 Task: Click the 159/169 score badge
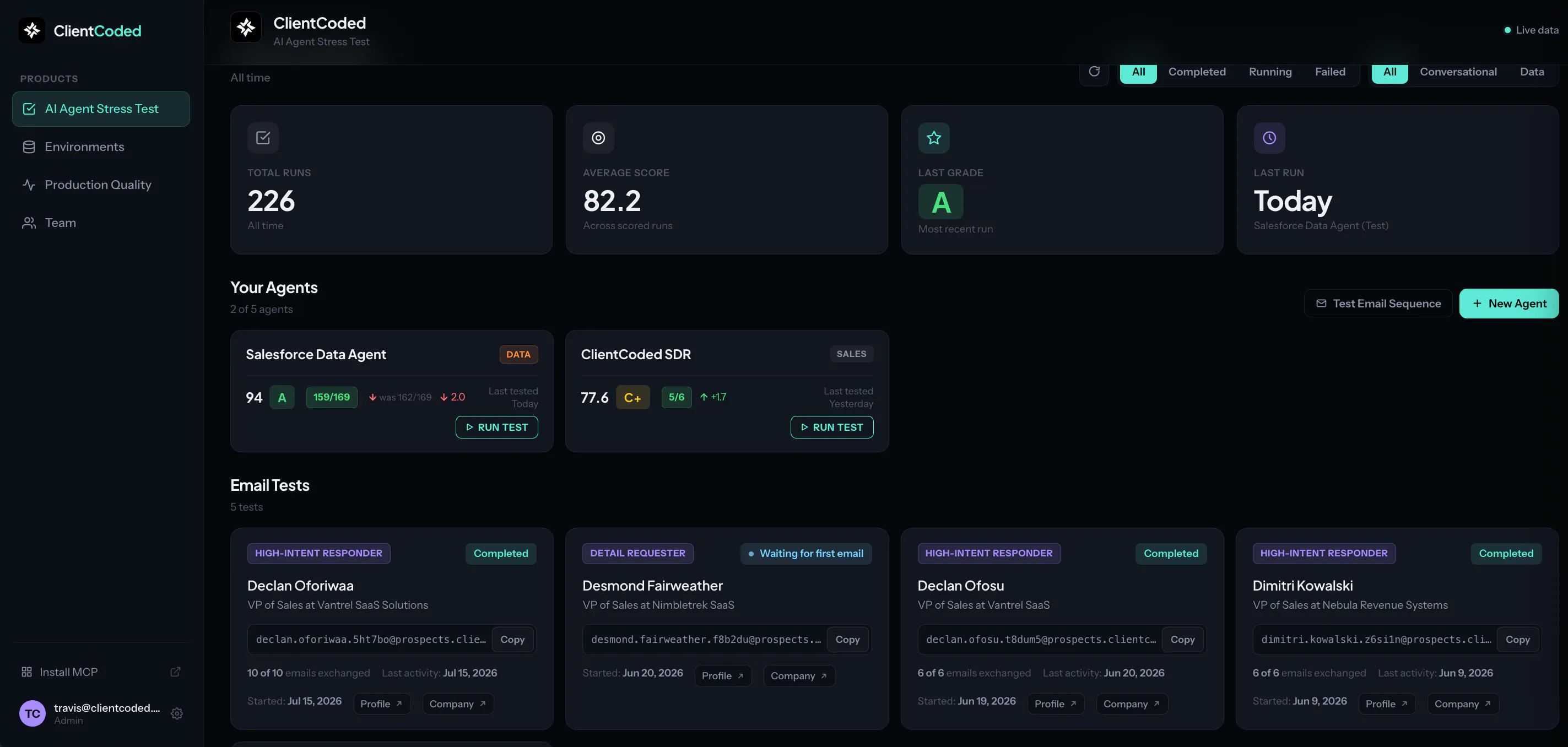point(331,397)
